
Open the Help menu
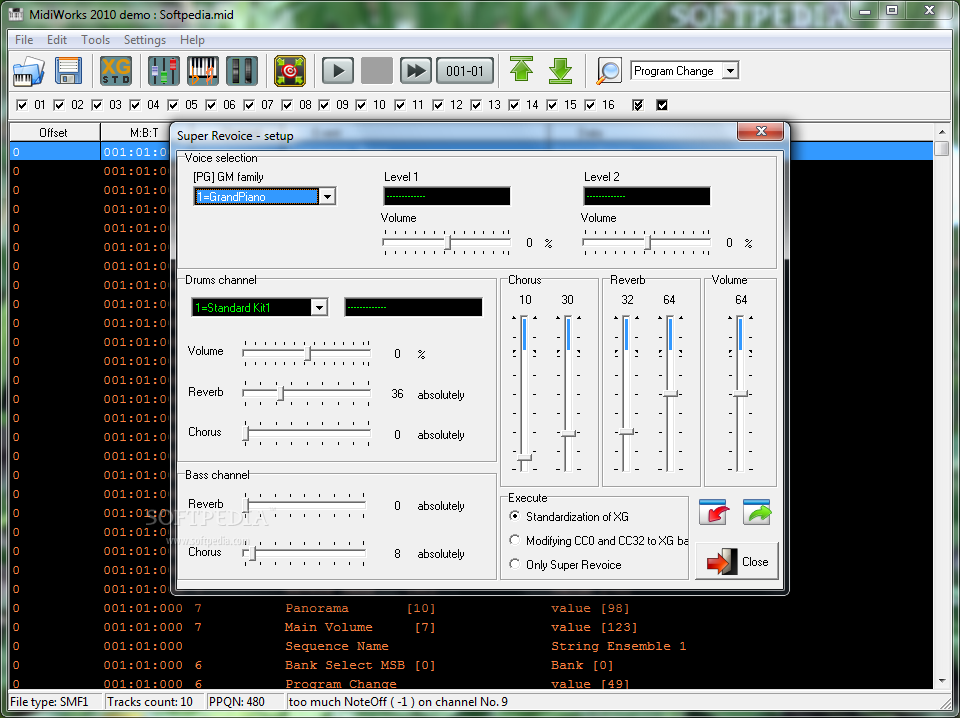192,40
